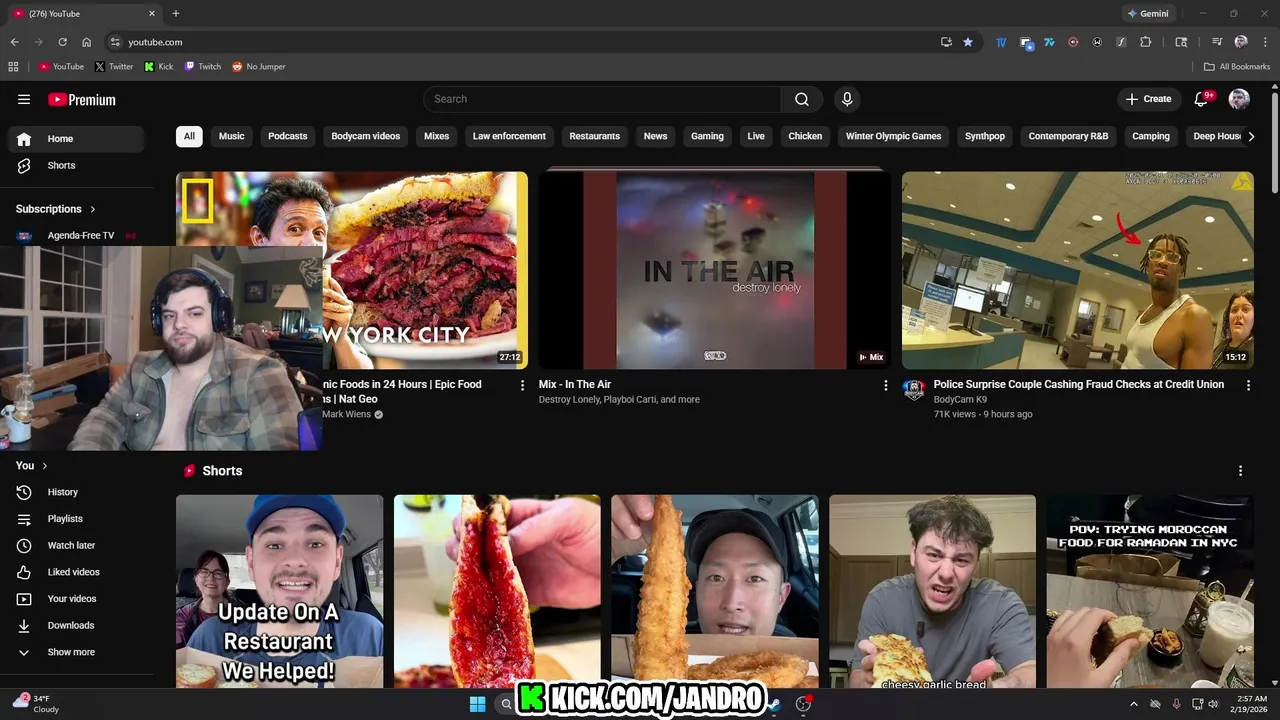
Task: Select the Bodycam videos filter chip
Action: (x=366, y=136)
